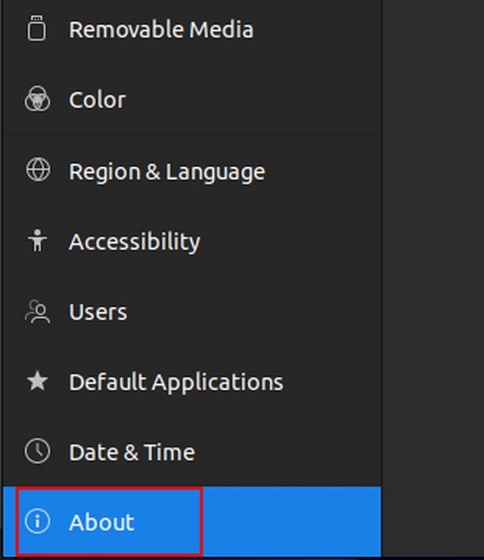Click the globe icon for Region & Language
The width and height of the screenshot is (484, 560).
pyautogui.click(x=38, y=169)
